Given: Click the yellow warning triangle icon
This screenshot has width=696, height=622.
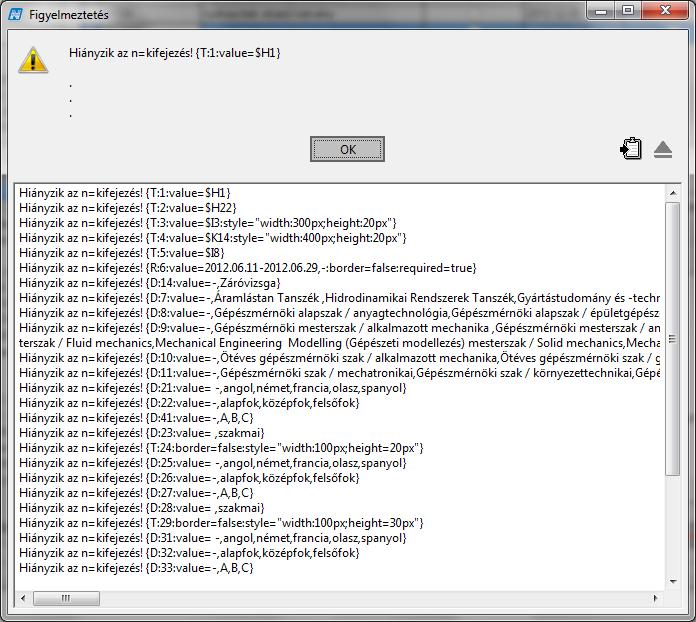Looking at the screenshot, I should [33, 60].
